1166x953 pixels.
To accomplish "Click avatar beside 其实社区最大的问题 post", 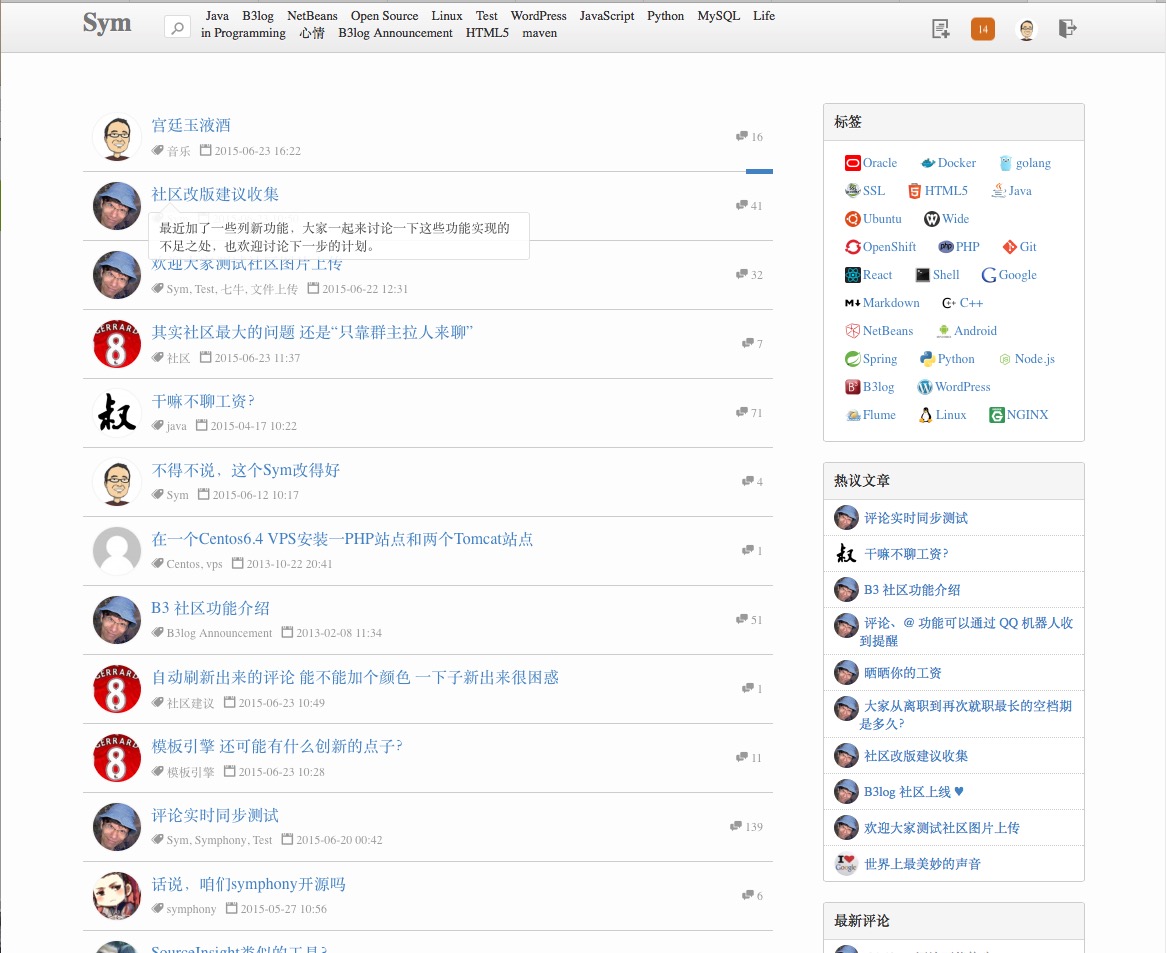I will (x=117, y=344).
